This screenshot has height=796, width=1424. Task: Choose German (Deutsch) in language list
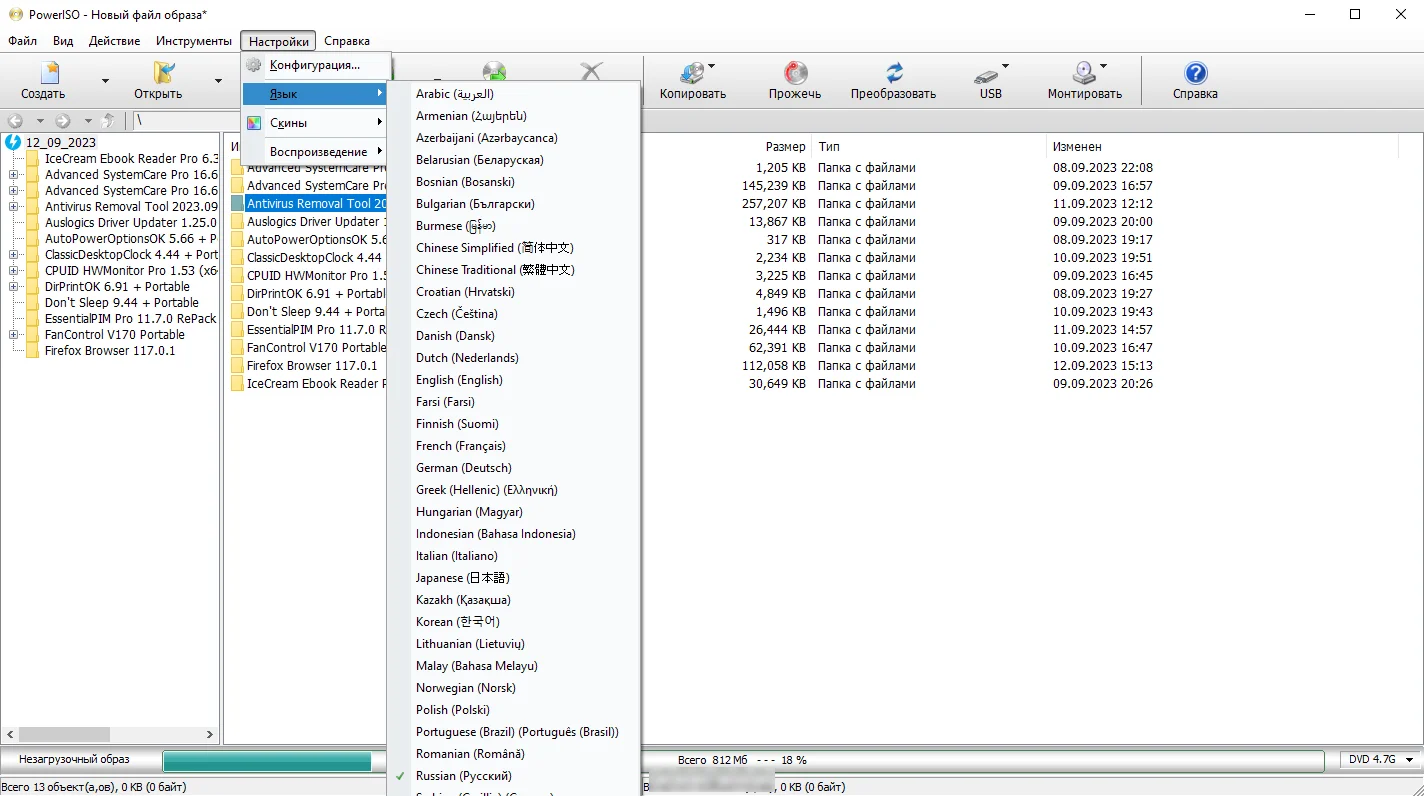pos(463,468)
